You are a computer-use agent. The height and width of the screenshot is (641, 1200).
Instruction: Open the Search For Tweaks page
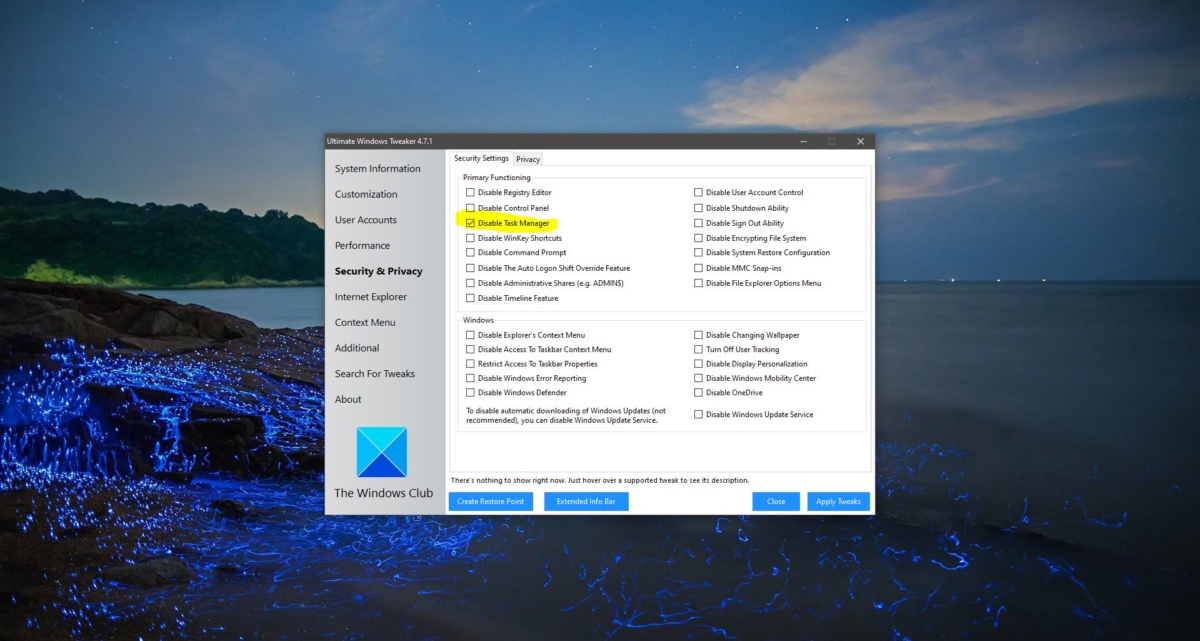(x=373, y=373)
